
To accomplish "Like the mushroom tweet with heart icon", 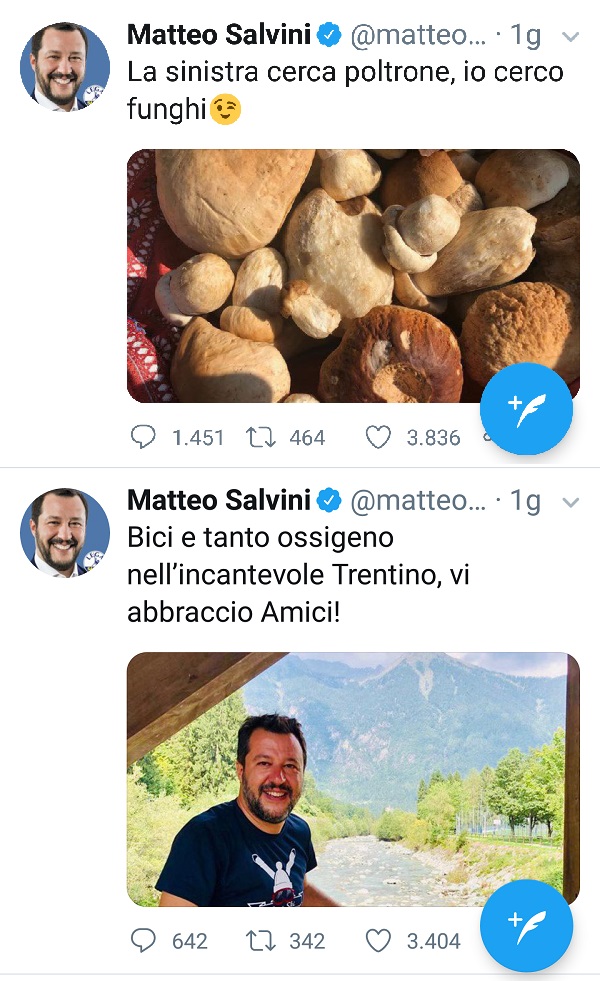I will tap(377, 437).
